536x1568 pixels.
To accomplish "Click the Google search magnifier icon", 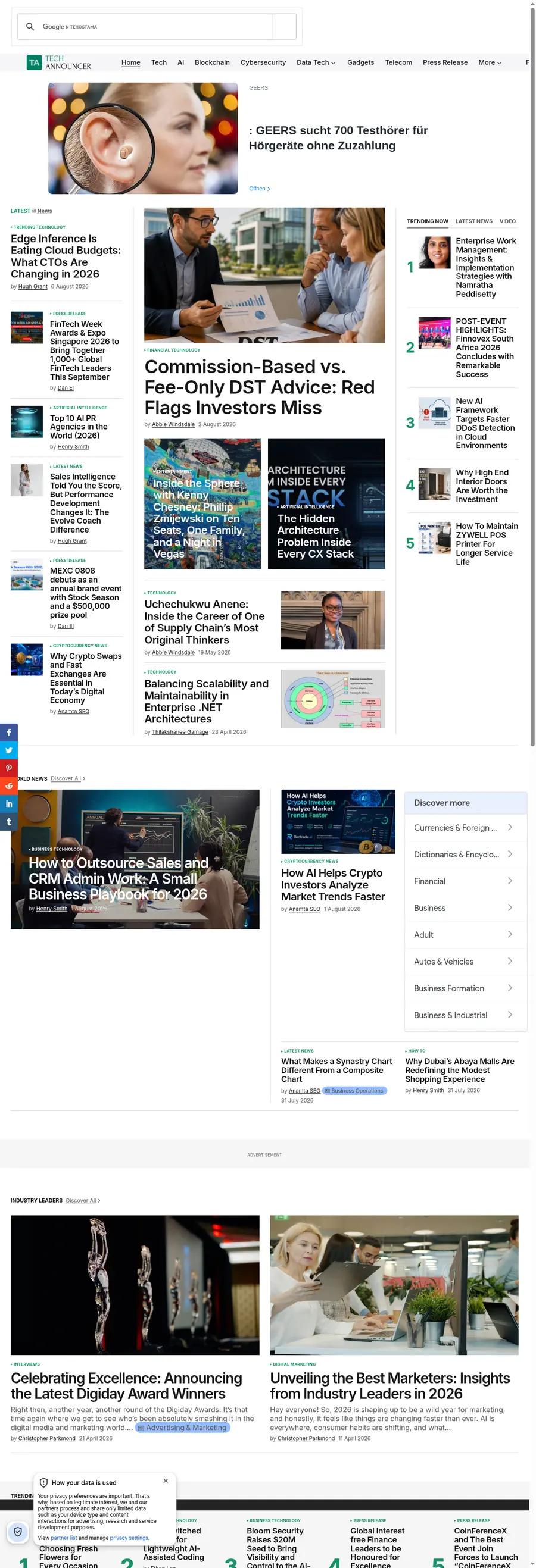I will click(30, 27).
